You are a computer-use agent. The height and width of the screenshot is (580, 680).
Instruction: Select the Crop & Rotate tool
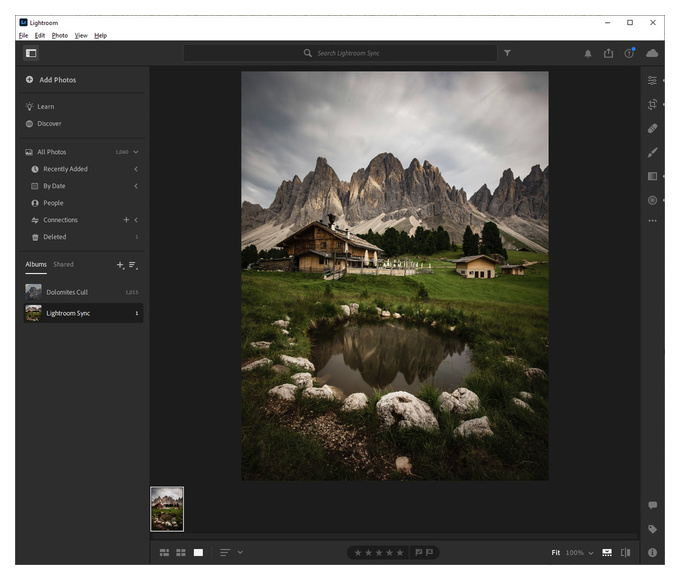[652, 104]
